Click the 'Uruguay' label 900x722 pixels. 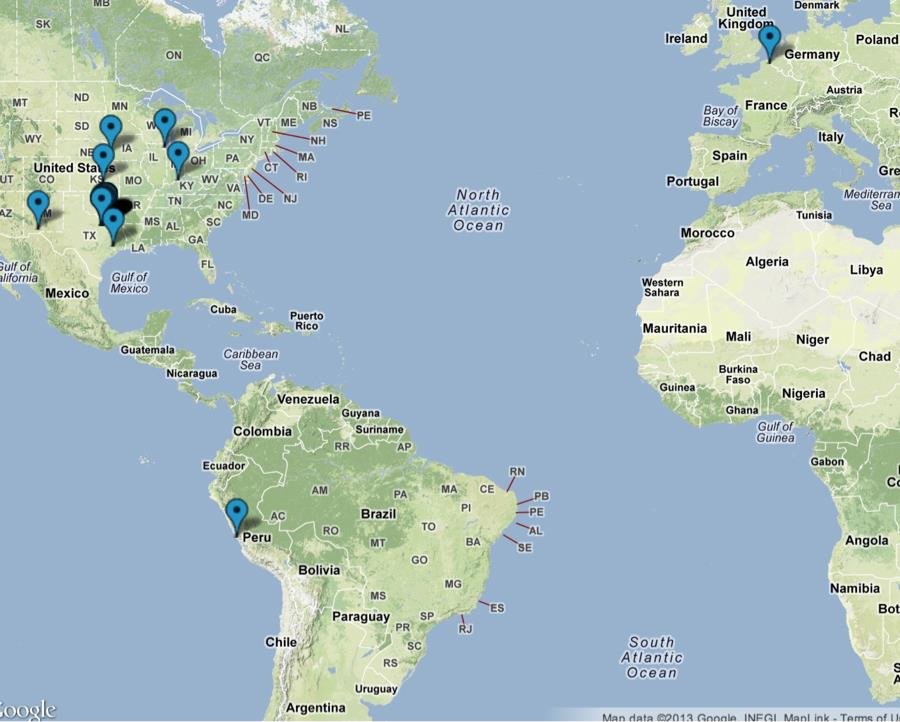(x=376, y=689)
